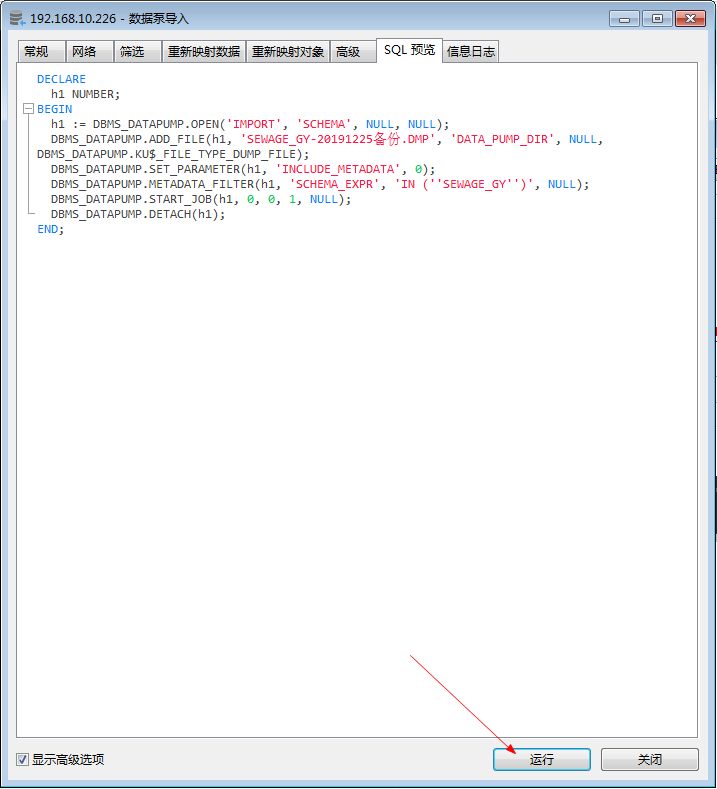
Task: Click the END; keyword
Action: 50,229
